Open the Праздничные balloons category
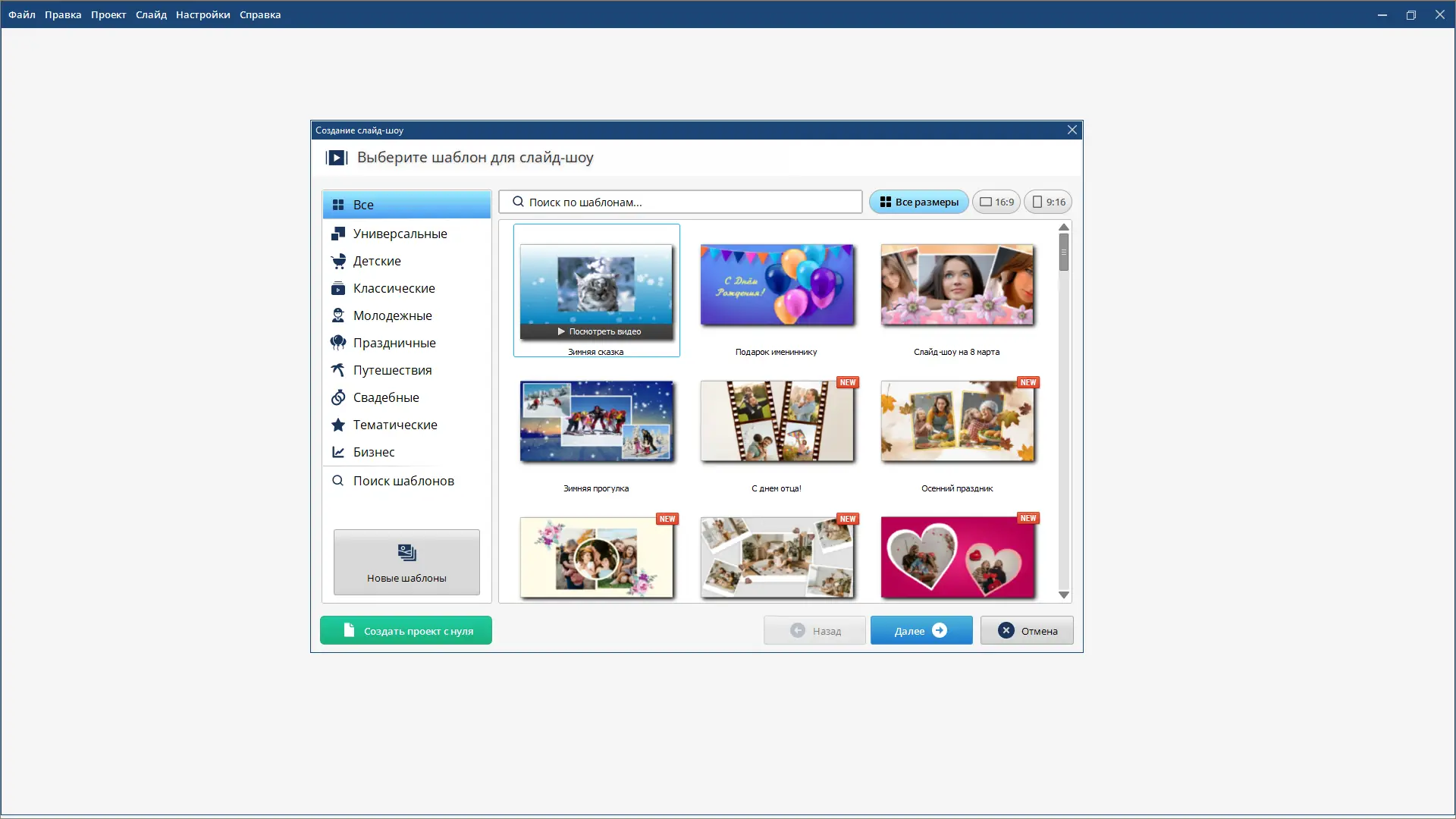The image size is (1456, 819). coord(394,343)
